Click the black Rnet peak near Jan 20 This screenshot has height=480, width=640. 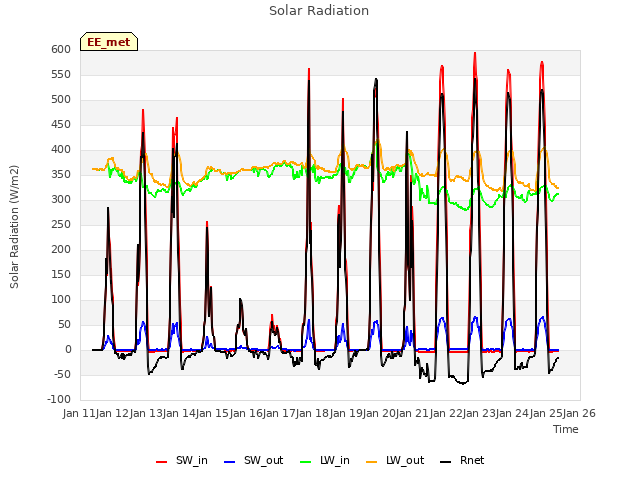point(376,79)
